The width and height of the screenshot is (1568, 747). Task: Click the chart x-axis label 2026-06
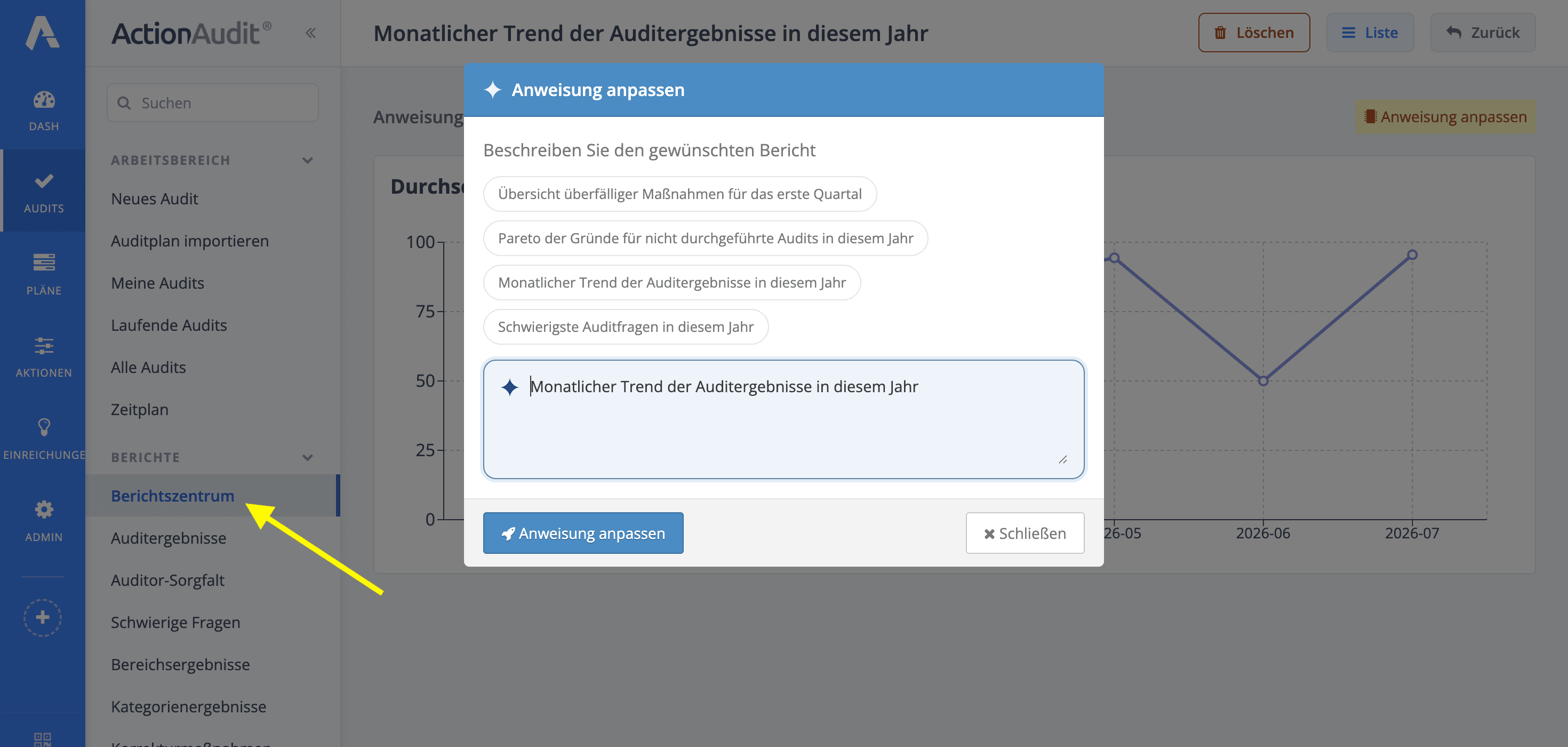pyautogui.click(x=1263, y=533)
